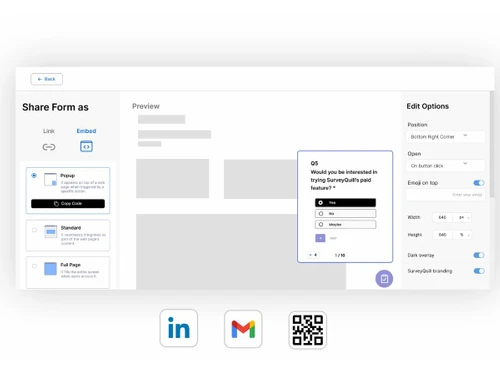Click the Gmail share icon
Image resolution: width=500 pixels, height=375 pixels.
point(243,329)
